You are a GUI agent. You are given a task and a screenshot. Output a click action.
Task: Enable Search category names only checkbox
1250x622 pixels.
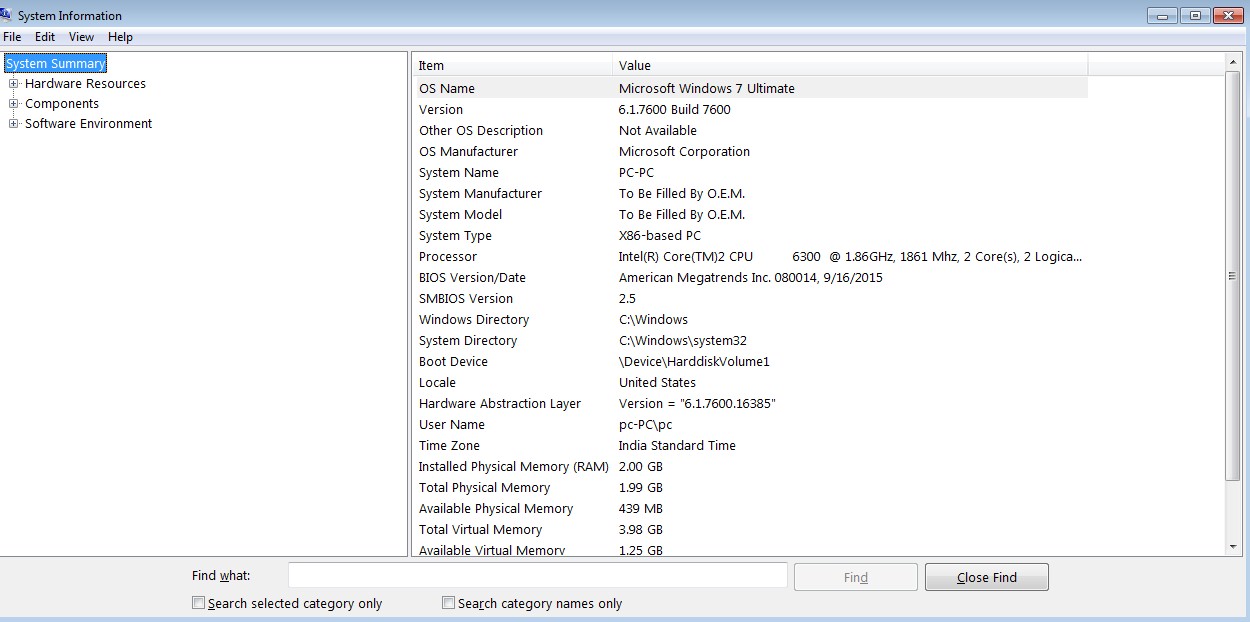[x=449, y=603]
